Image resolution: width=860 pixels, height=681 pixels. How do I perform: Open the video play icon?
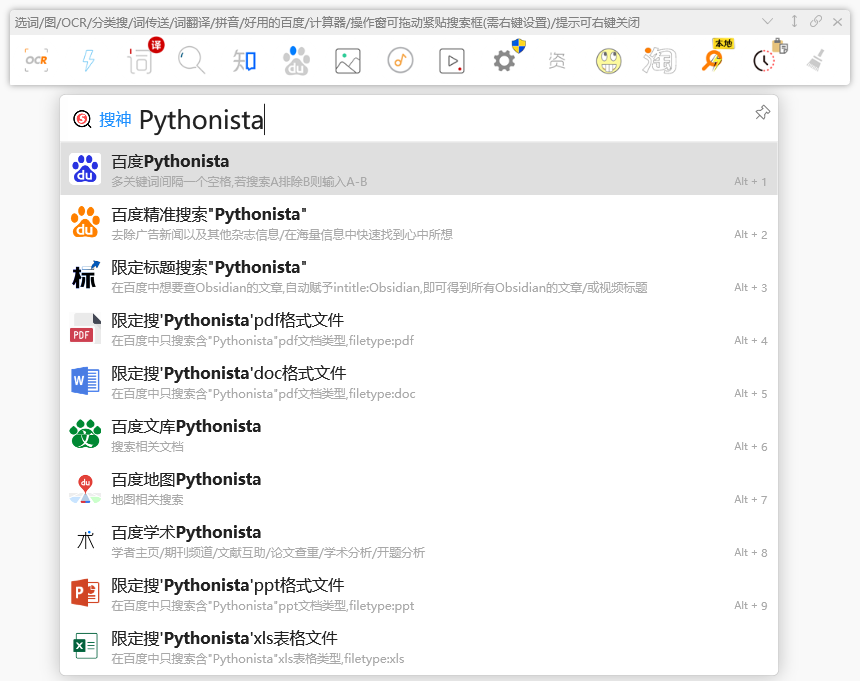point(452,60)
